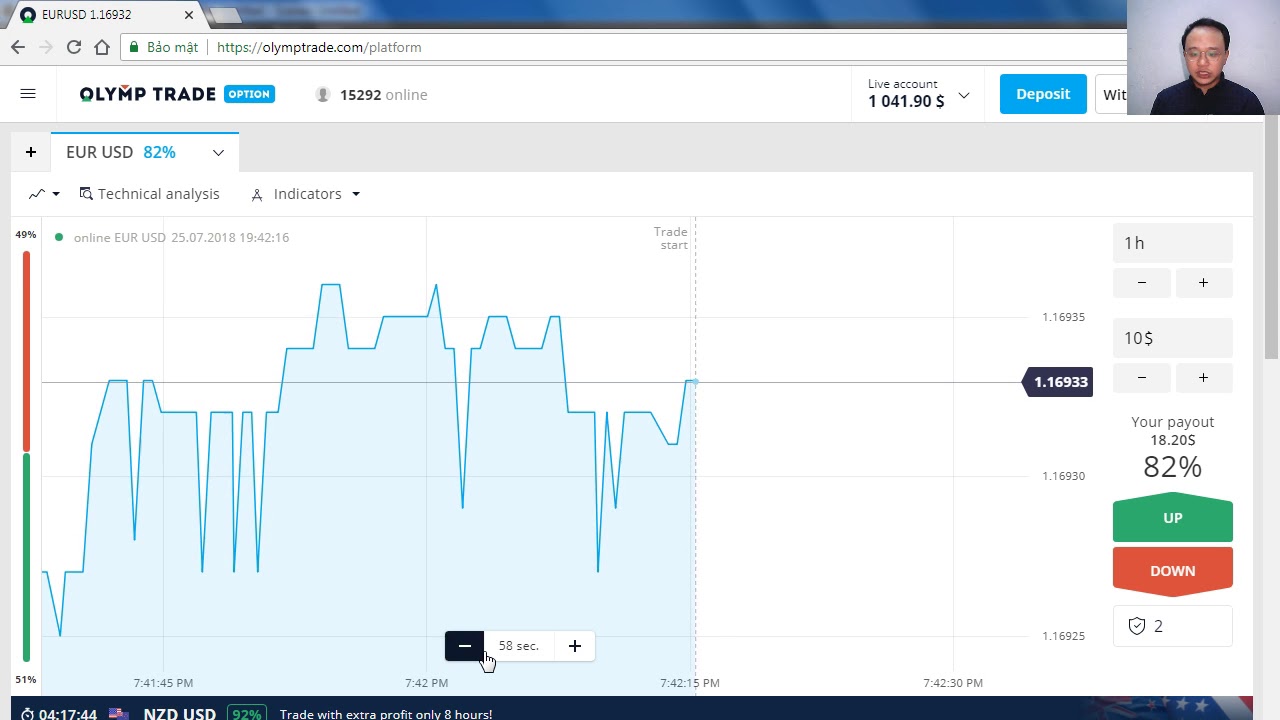Click the online EUR USD timestamp label

(181, 237)
